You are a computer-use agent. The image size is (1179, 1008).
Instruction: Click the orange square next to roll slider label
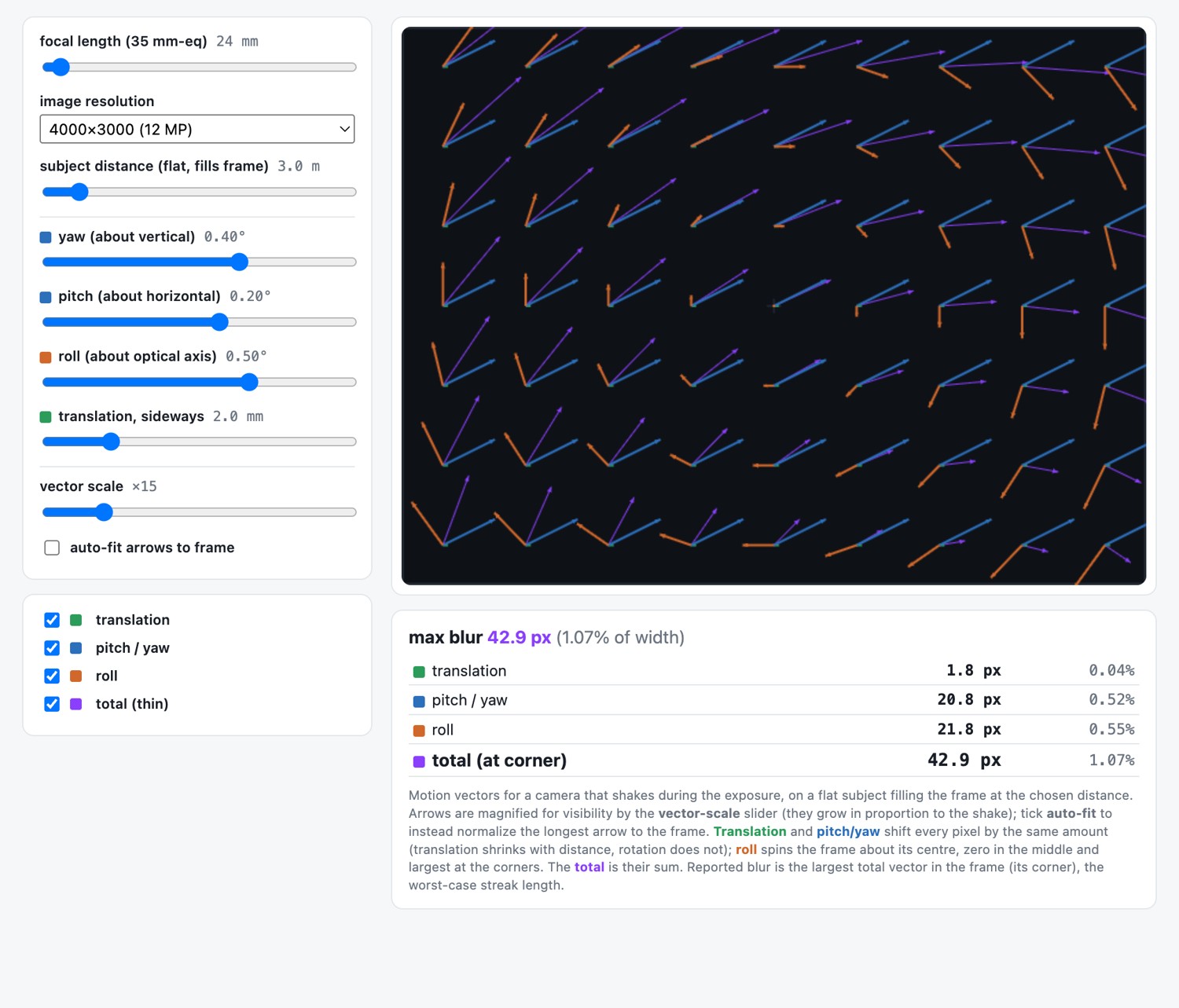coord(46,357)
